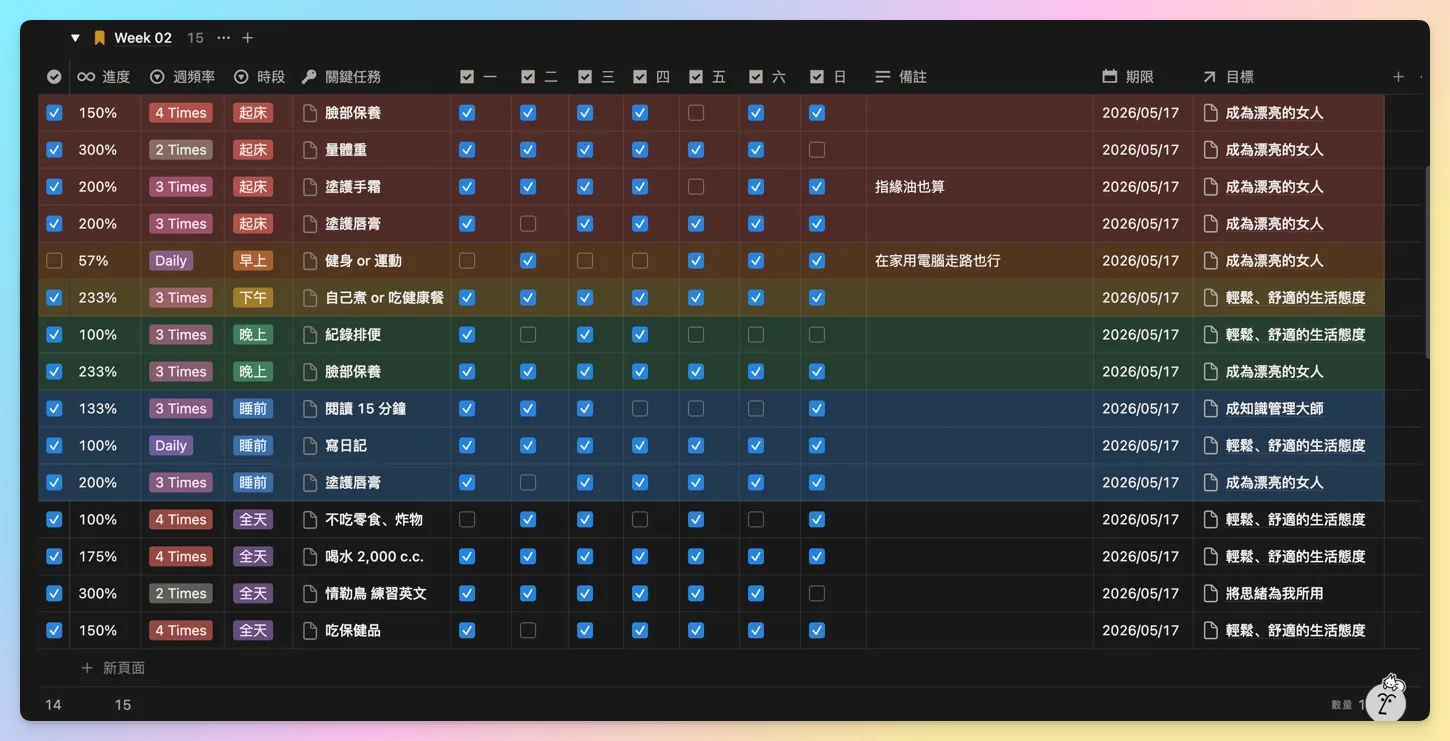Check Monday for 健身 or 運動 row

tap(467, 261)
